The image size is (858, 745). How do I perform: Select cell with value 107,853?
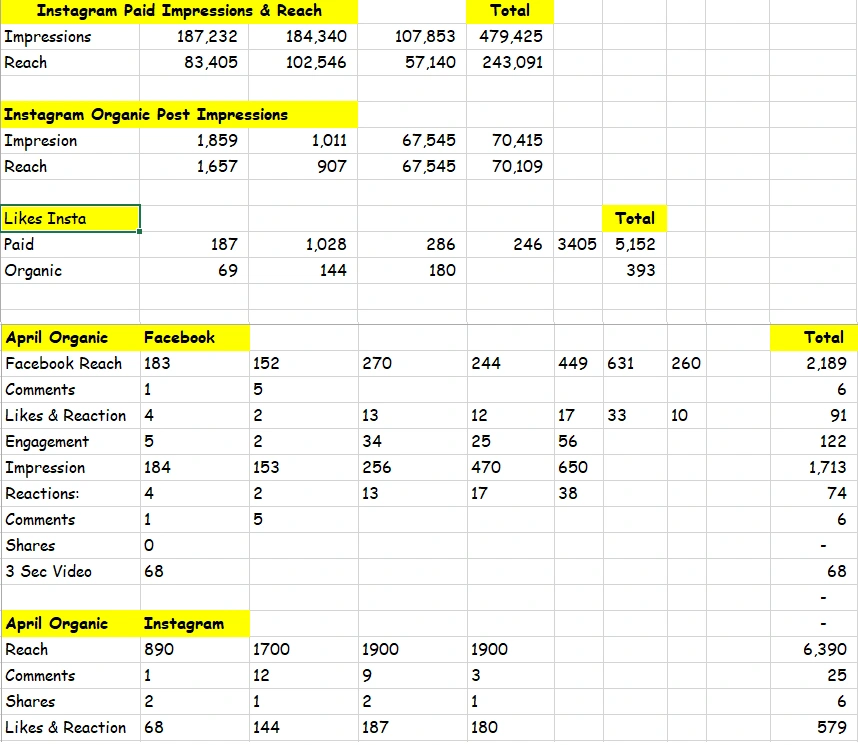tap(412, 37)
